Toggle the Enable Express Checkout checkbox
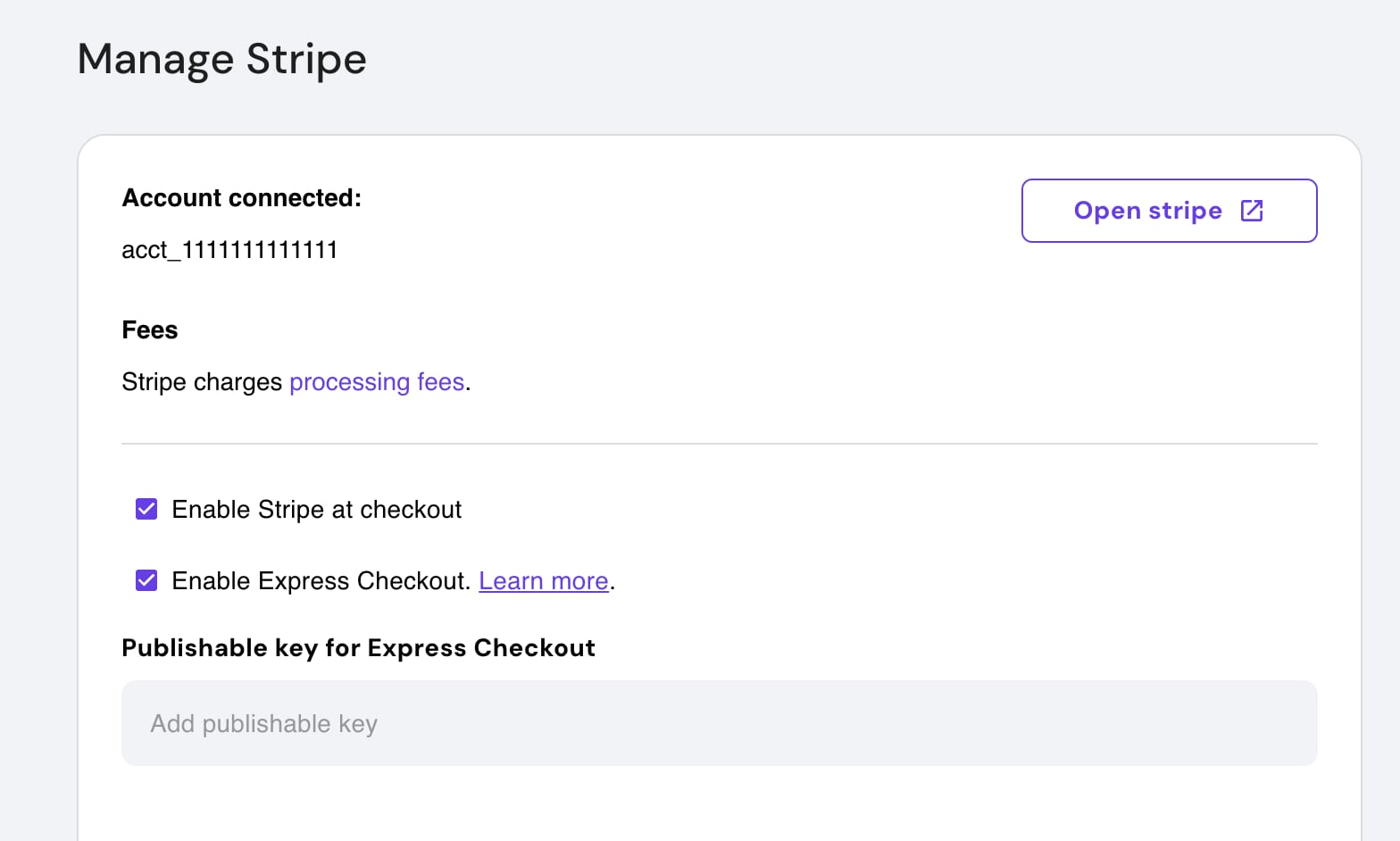This screenshot has width=1400, height=841. (146, 580)
